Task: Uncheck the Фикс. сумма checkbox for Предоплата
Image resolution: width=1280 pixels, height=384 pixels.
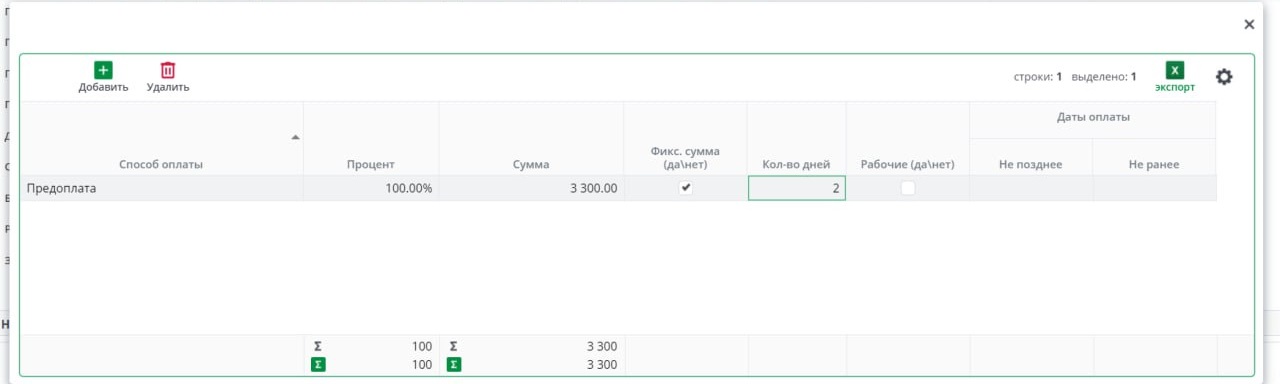Action: [686, 188]
